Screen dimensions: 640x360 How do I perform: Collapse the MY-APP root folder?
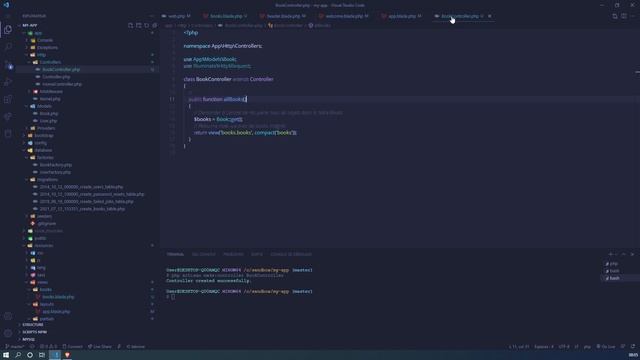[x=29, y=25]
